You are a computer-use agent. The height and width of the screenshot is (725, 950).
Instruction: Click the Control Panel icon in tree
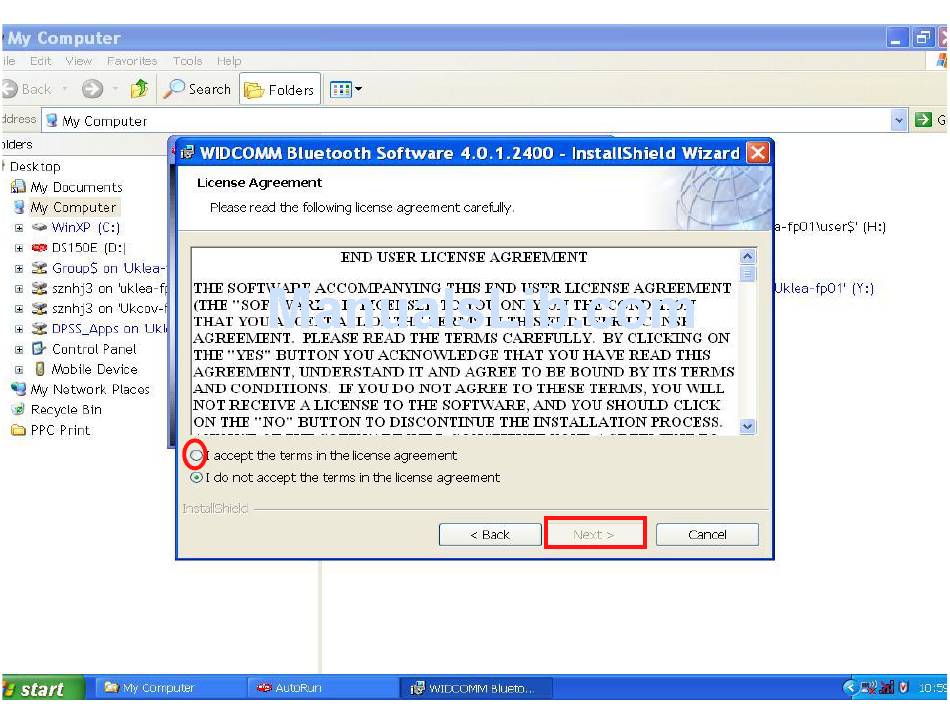[39, 348]
